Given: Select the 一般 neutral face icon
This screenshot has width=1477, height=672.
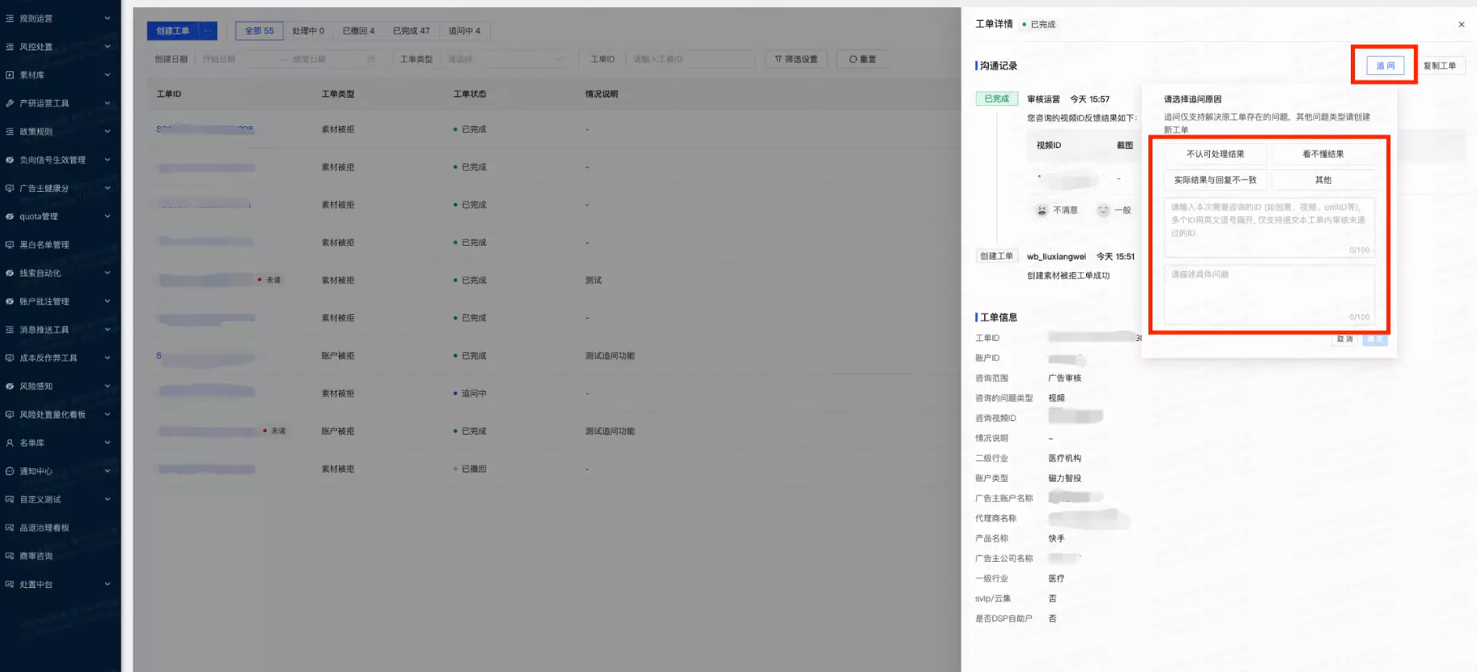Looking at the screenshot, I should (1103, 210).
